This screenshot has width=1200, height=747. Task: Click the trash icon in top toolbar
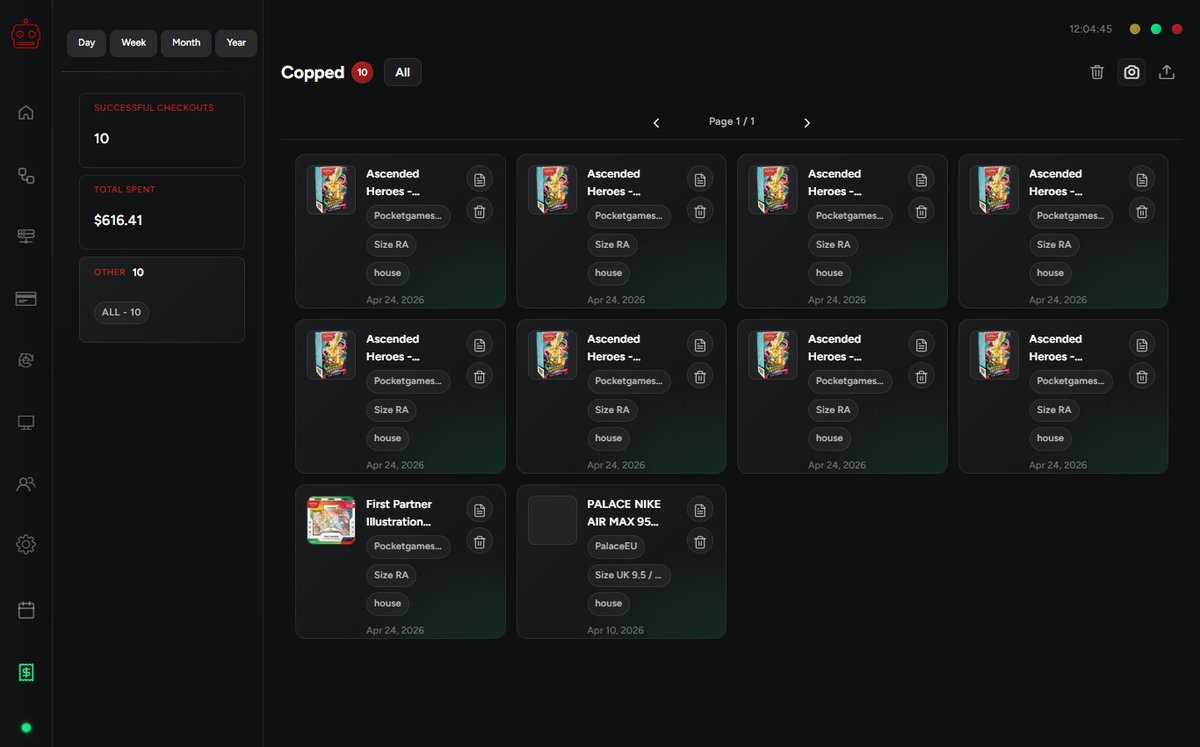[x=1097, y=72]
